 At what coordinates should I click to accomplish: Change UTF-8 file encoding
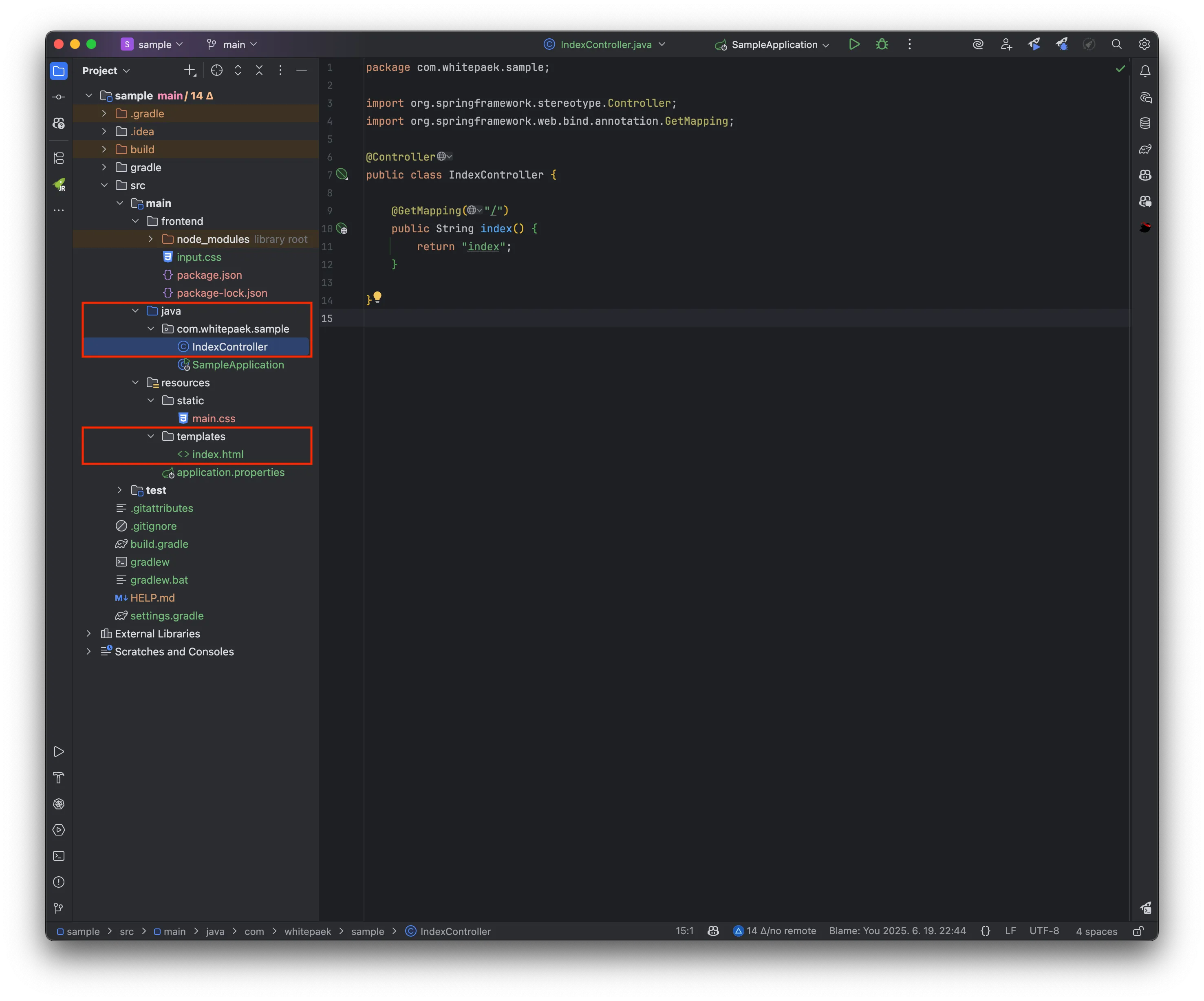pyautogui.click(x=1044, y=931)
